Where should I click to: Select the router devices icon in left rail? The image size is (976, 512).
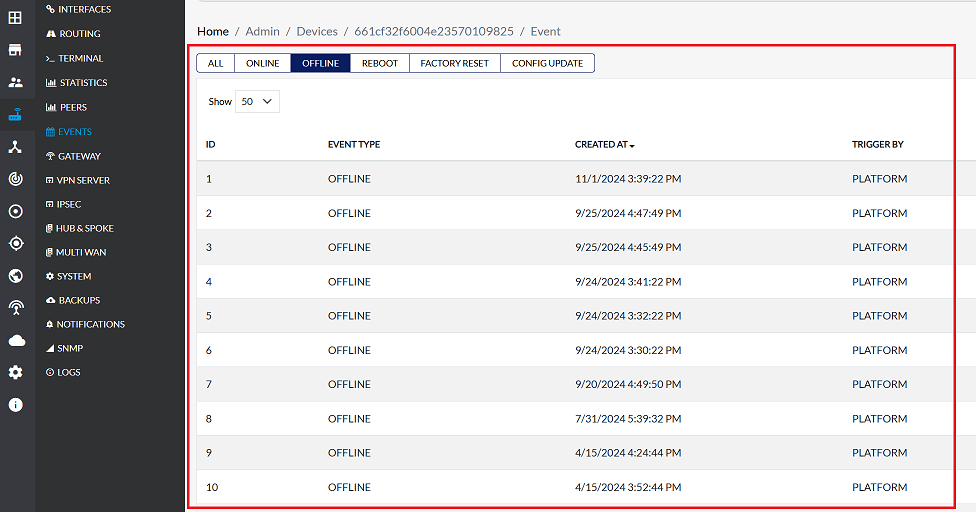coord(15,115)
